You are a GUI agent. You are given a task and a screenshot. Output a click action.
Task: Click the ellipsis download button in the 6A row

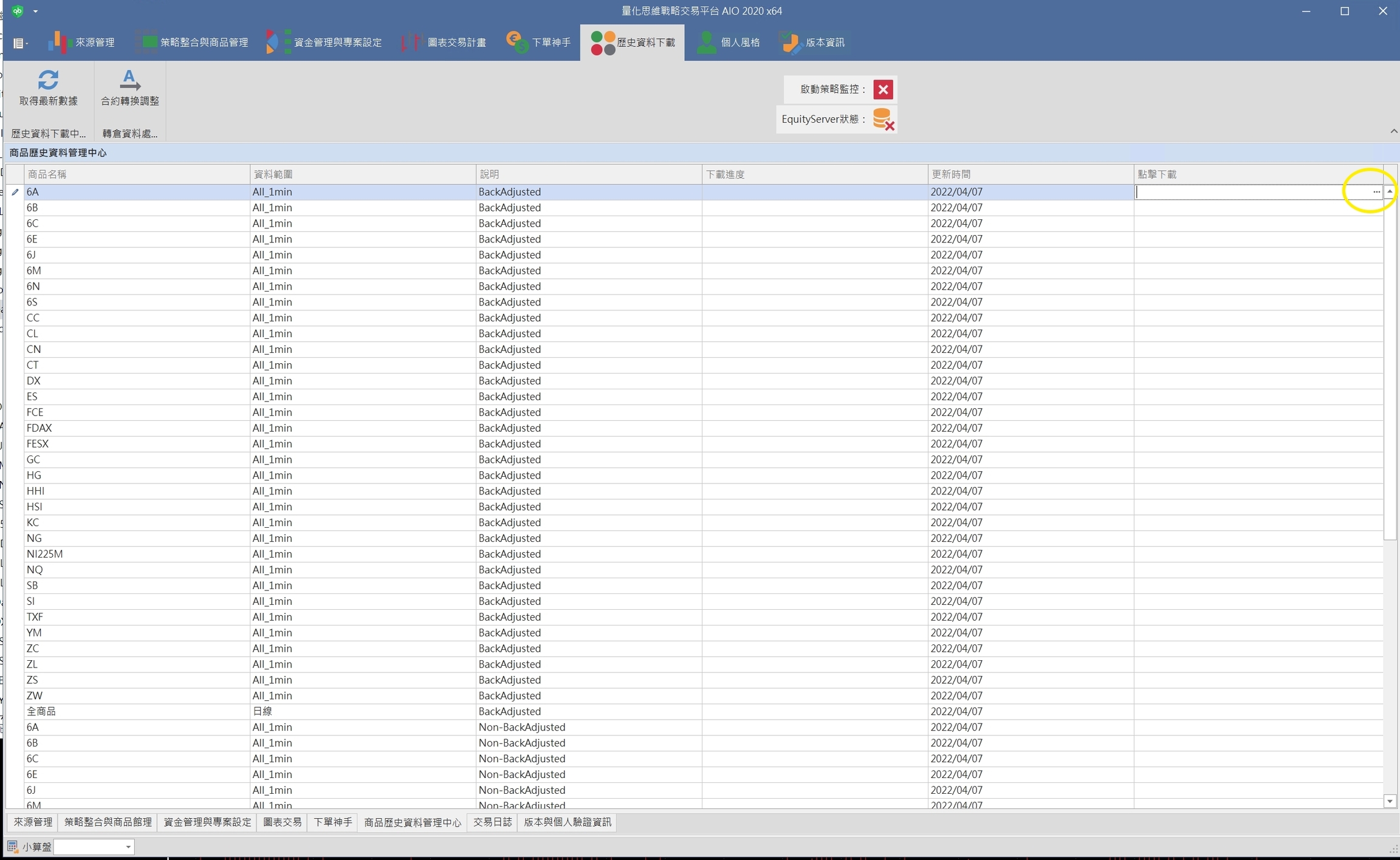pos(1376,192)
